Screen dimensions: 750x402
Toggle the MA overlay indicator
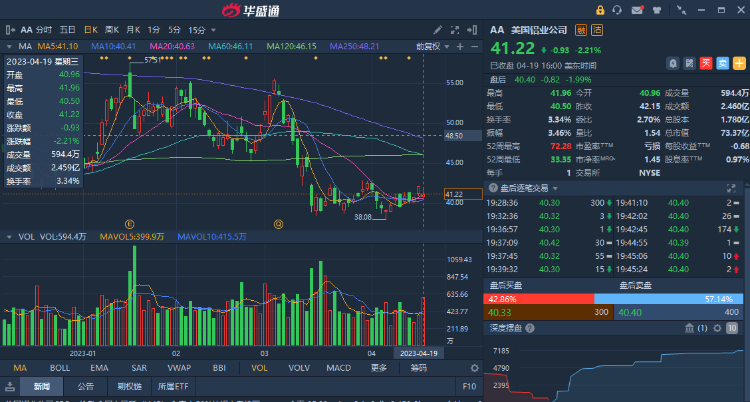coord(20,368)
